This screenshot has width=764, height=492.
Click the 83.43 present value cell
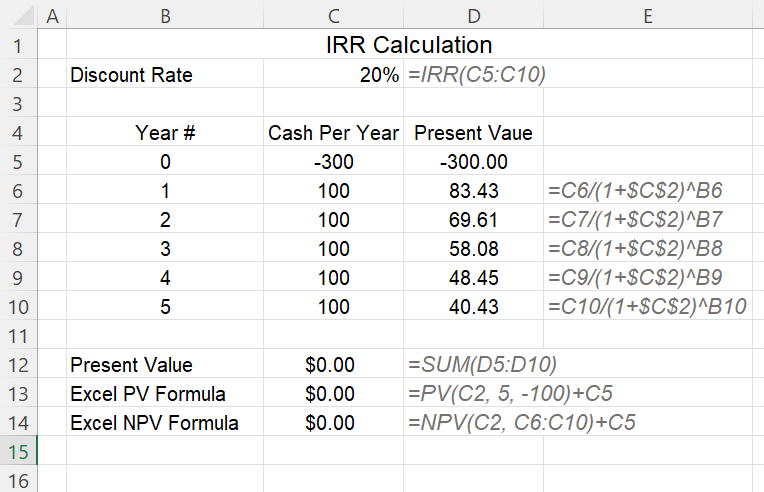click(474, 189)
